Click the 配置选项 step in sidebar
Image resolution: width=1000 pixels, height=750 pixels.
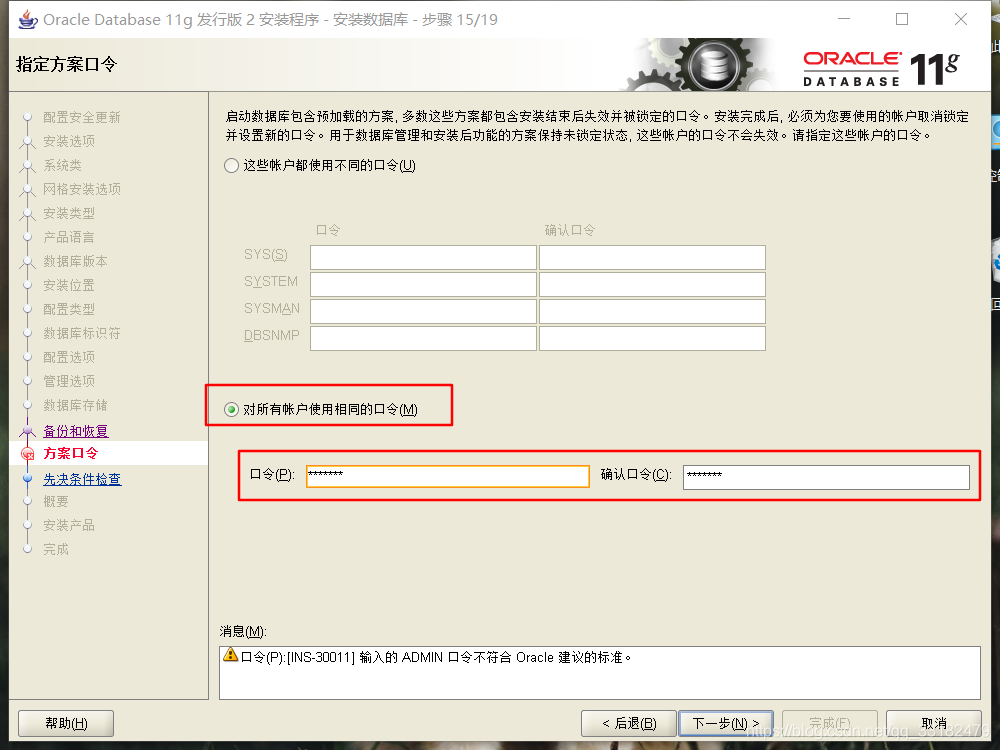point(69,357)
